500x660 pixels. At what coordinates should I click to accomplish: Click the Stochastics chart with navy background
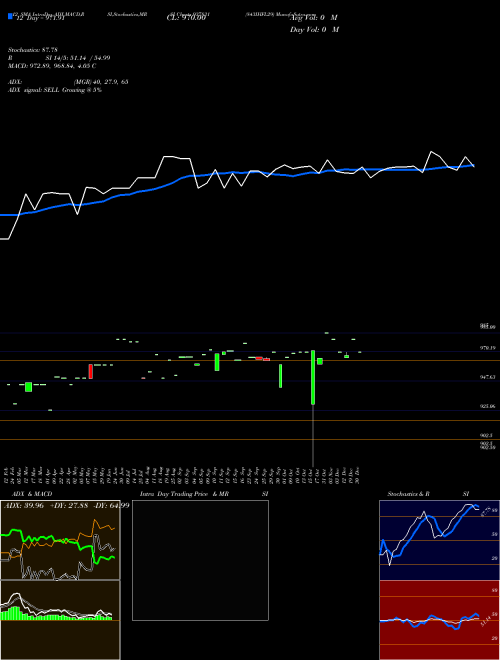pos(439,540)
